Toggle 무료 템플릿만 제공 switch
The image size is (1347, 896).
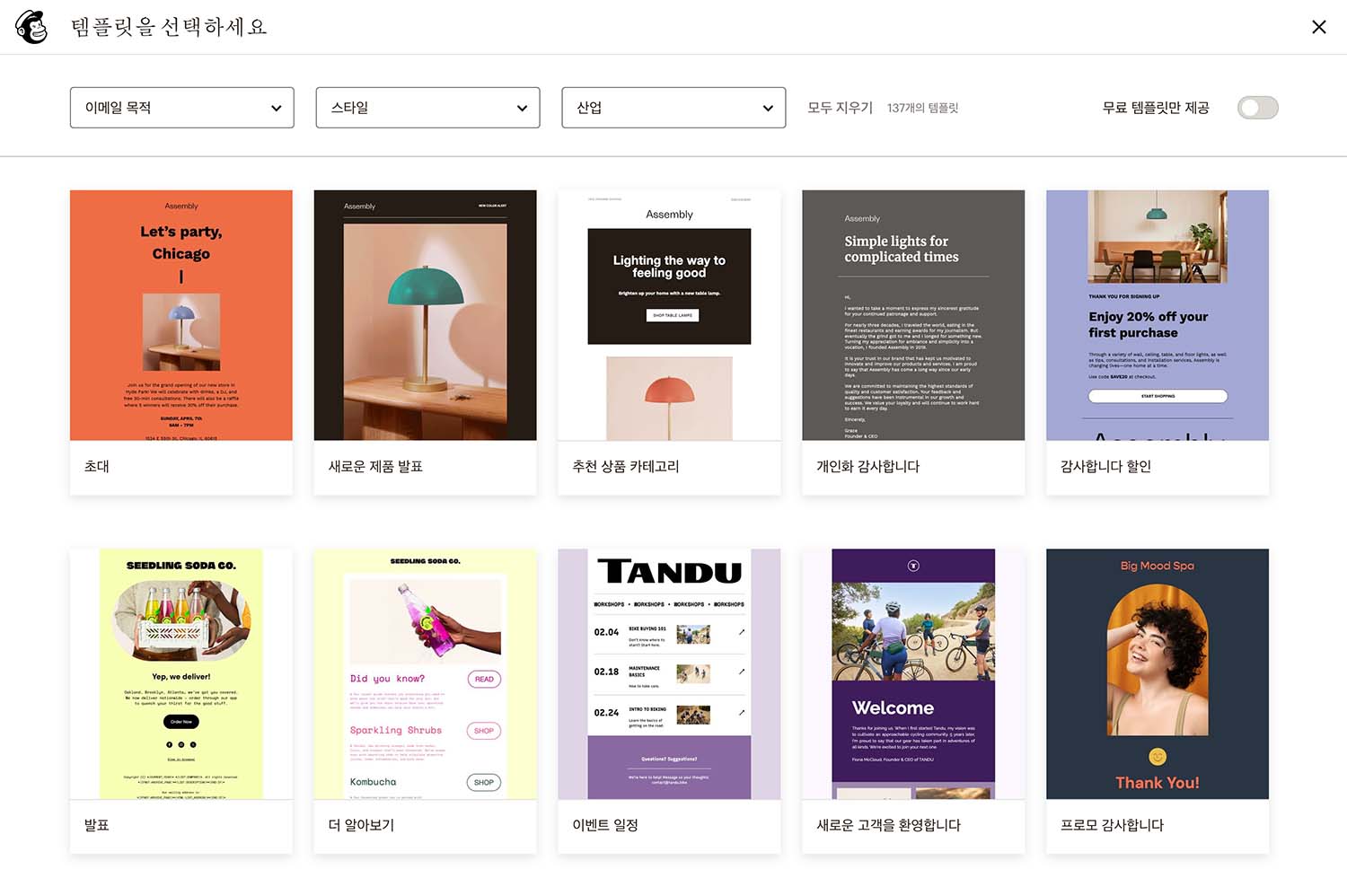pyautogui.click(x=1257, y=108)
